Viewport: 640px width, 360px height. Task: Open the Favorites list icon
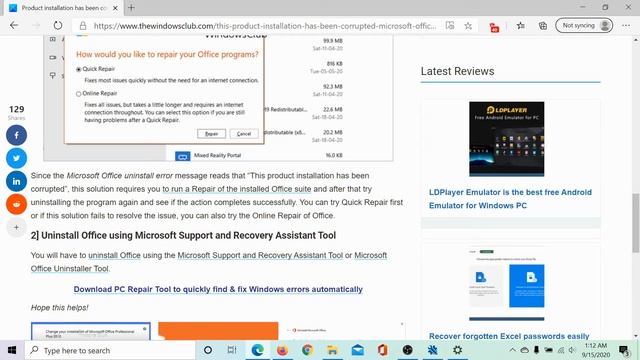[x=520, y=26]
